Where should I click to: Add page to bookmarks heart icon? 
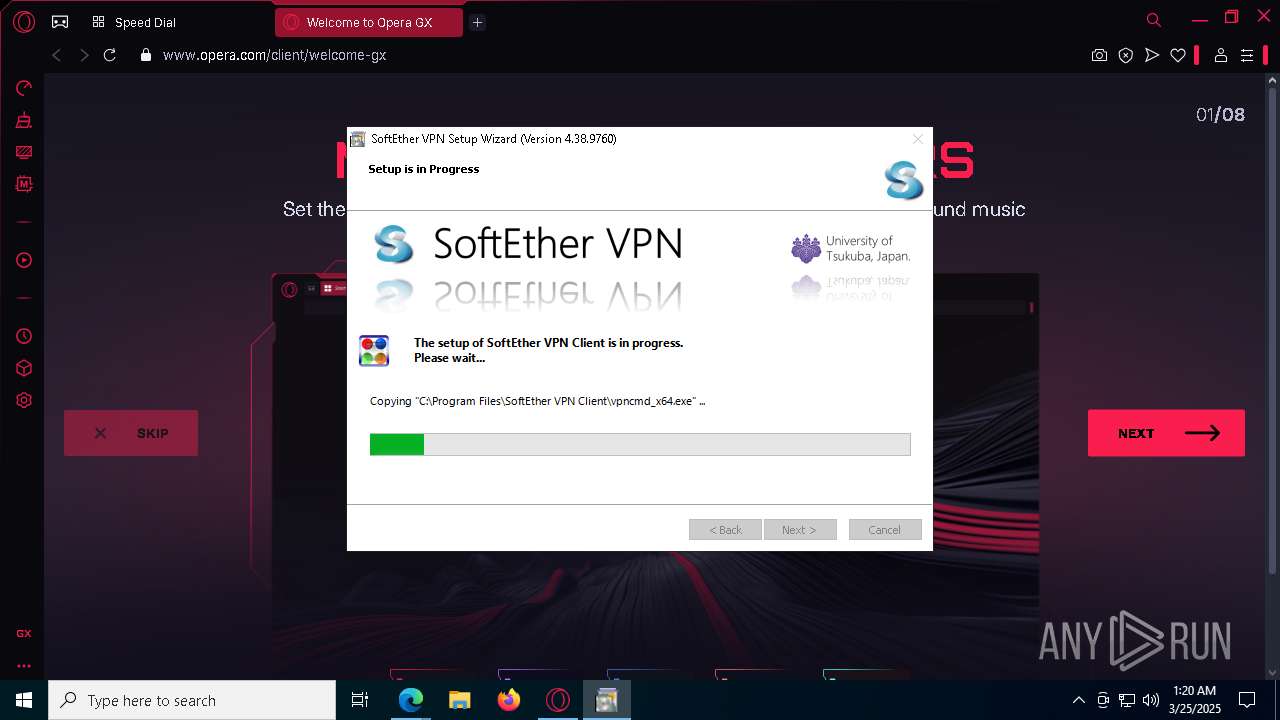1178,55
